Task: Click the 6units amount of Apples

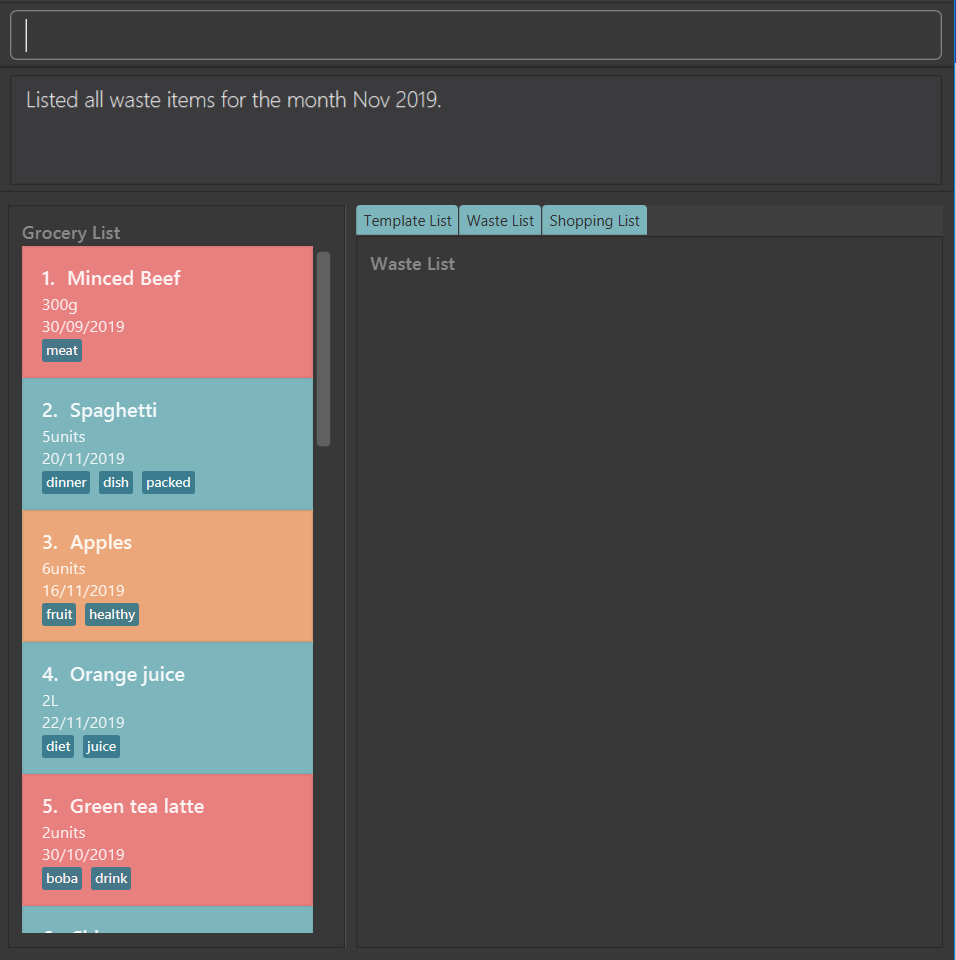Action: pyautogui.click(x=64, y=569)
